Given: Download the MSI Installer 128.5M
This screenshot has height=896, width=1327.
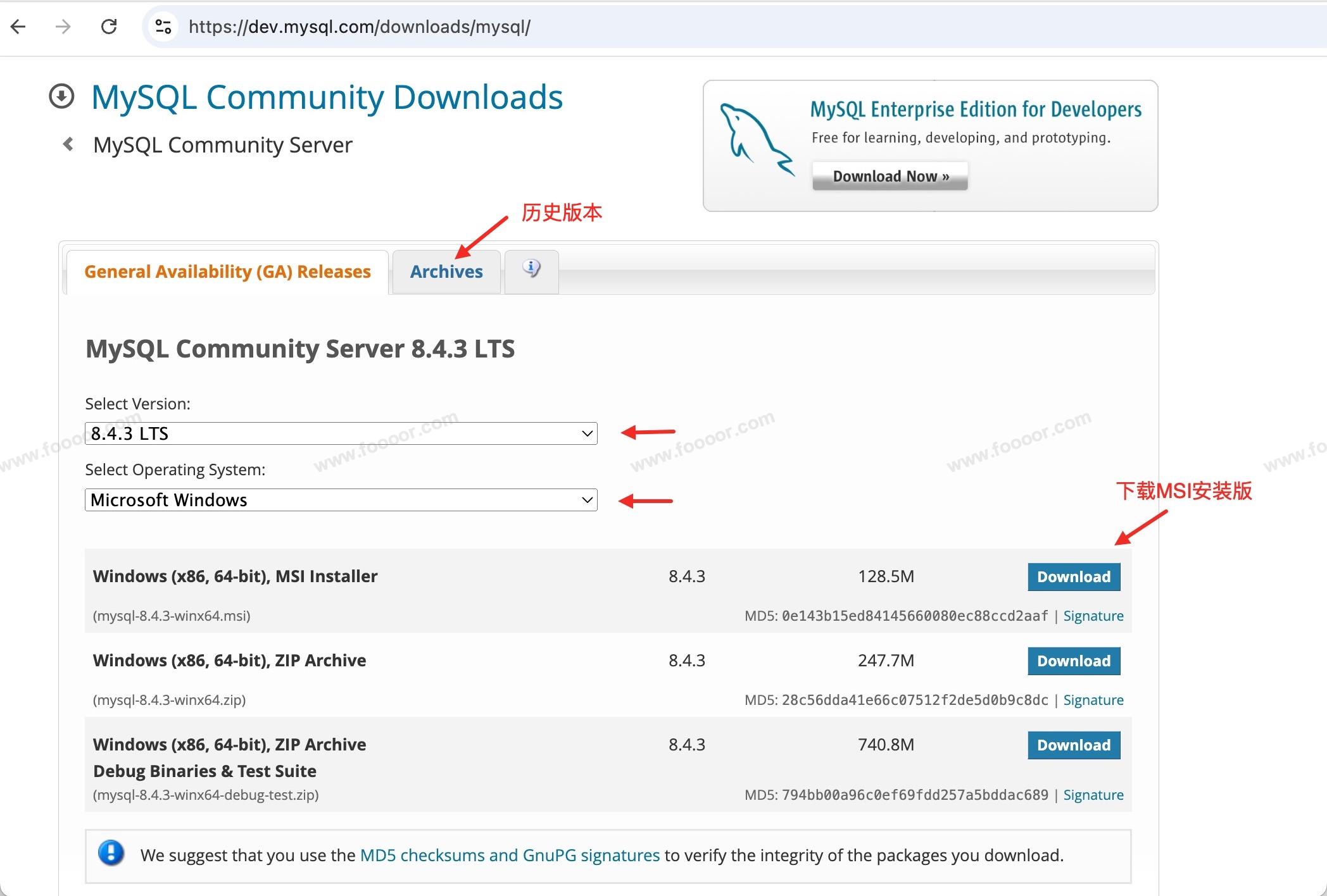Looking at the screenshot, I should click(x=1073, y=576).
